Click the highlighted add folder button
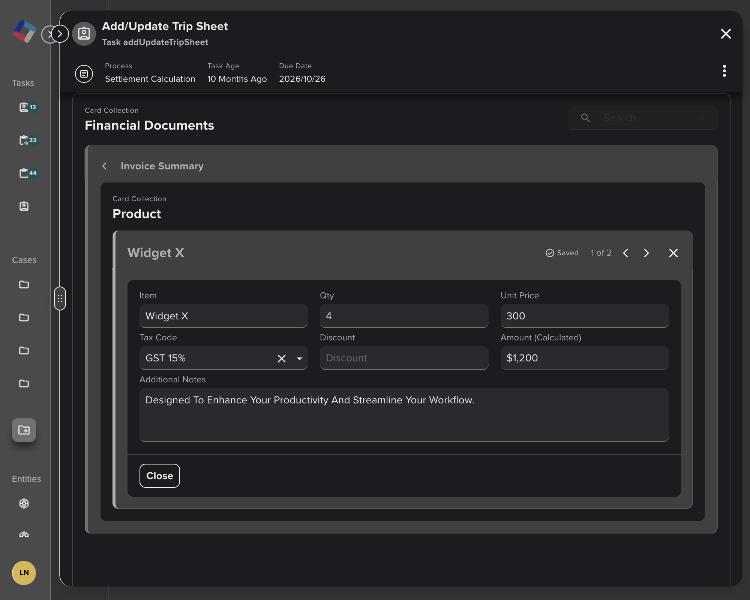This screenshot has width=750, height=600. (x=24, y=430)
